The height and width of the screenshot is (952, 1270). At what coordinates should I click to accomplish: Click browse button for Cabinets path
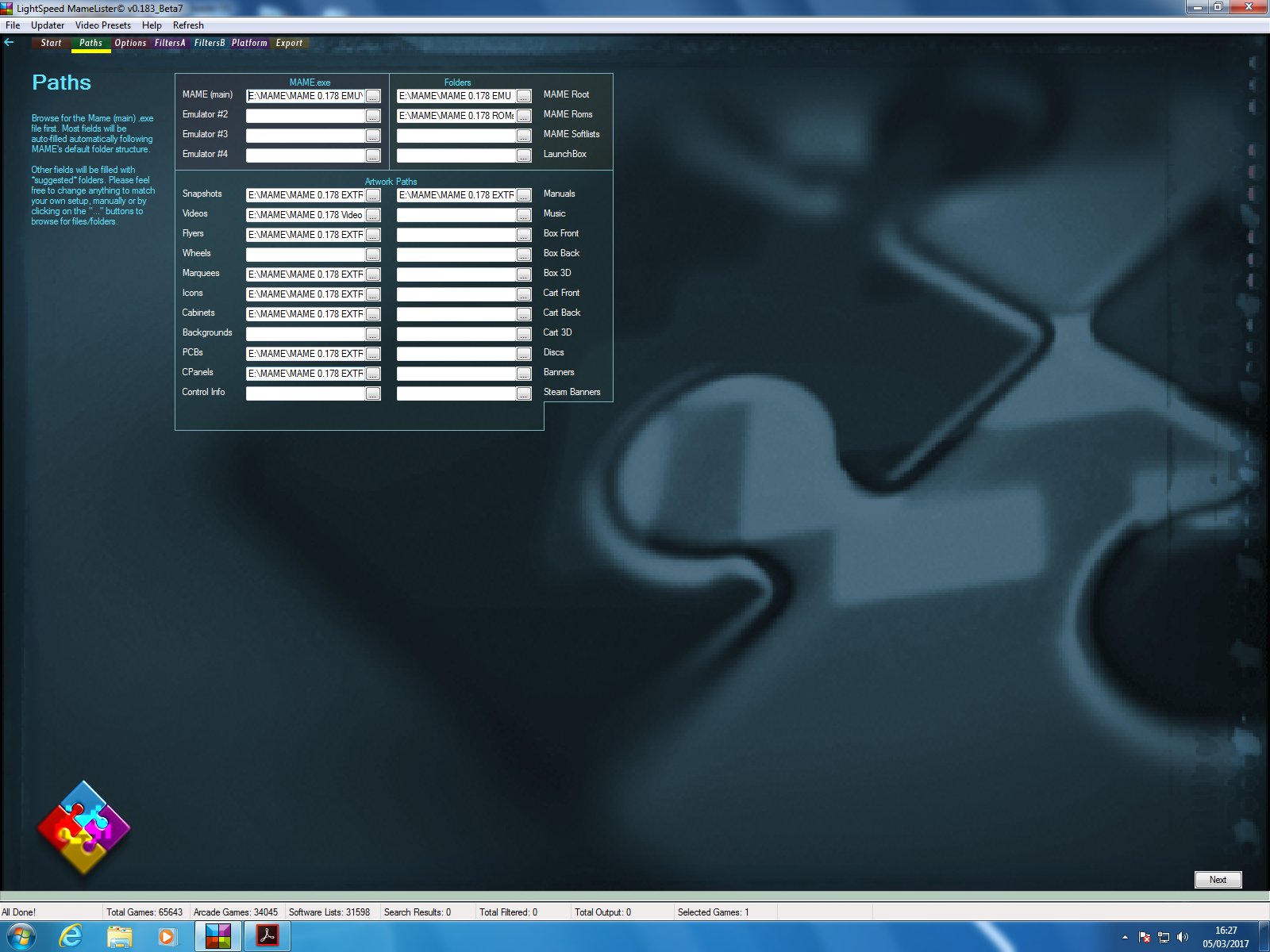point(373,314)
